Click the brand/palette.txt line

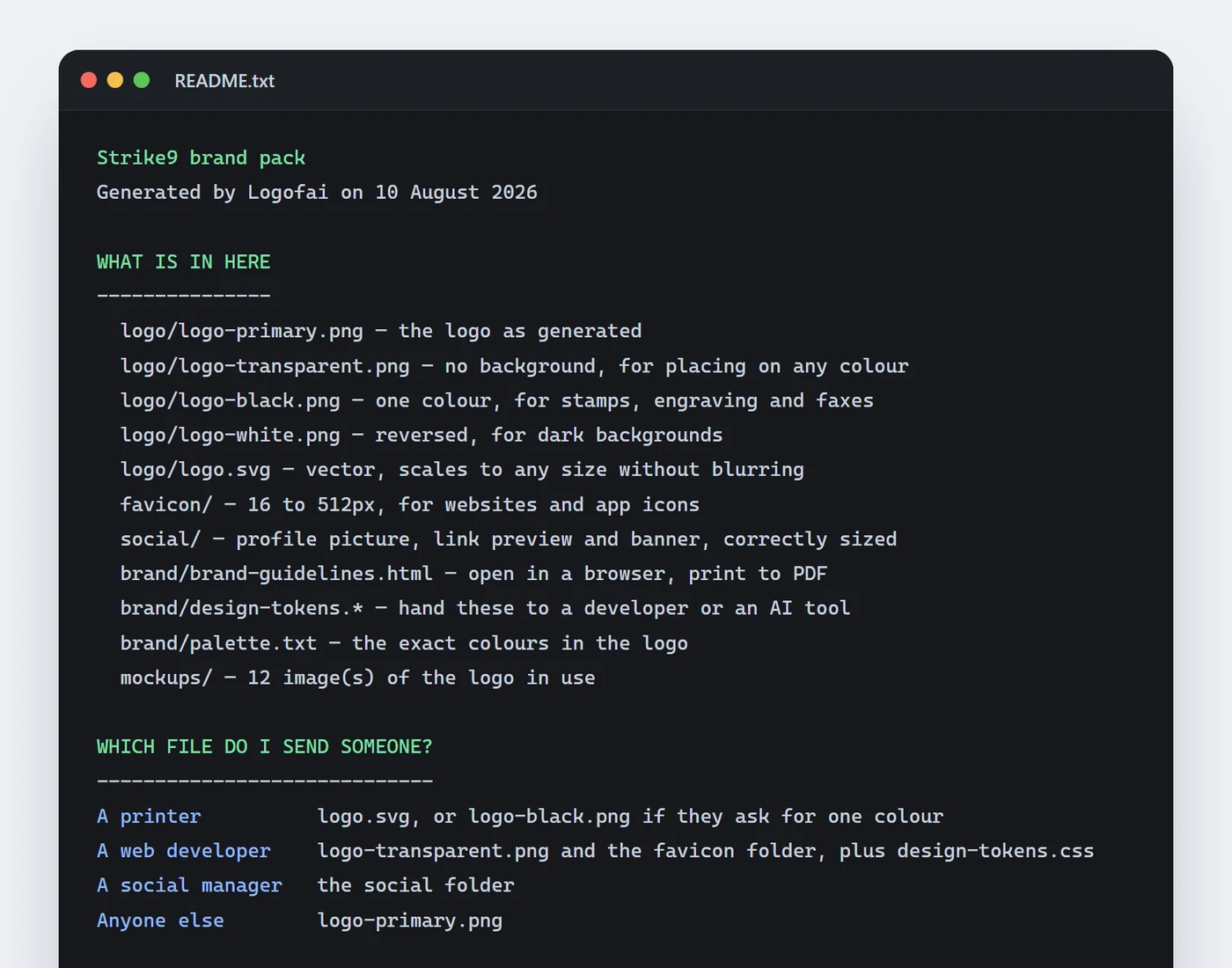(404, 642)
